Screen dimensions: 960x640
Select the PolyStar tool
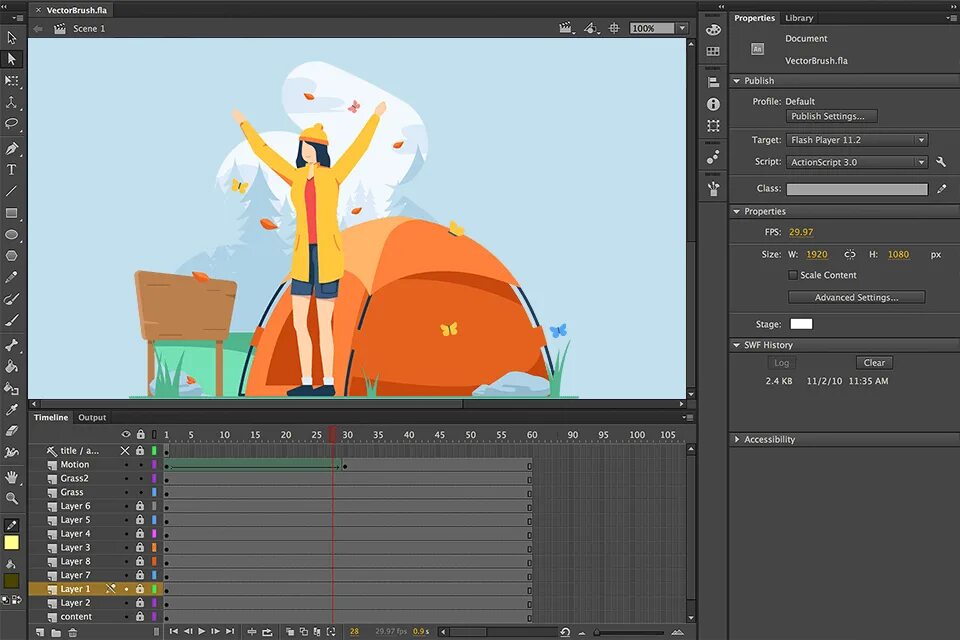pos(12,256)
